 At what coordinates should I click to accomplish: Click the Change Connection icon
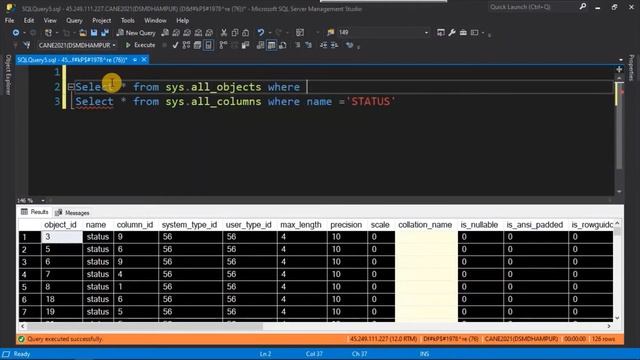coord(27,45)
